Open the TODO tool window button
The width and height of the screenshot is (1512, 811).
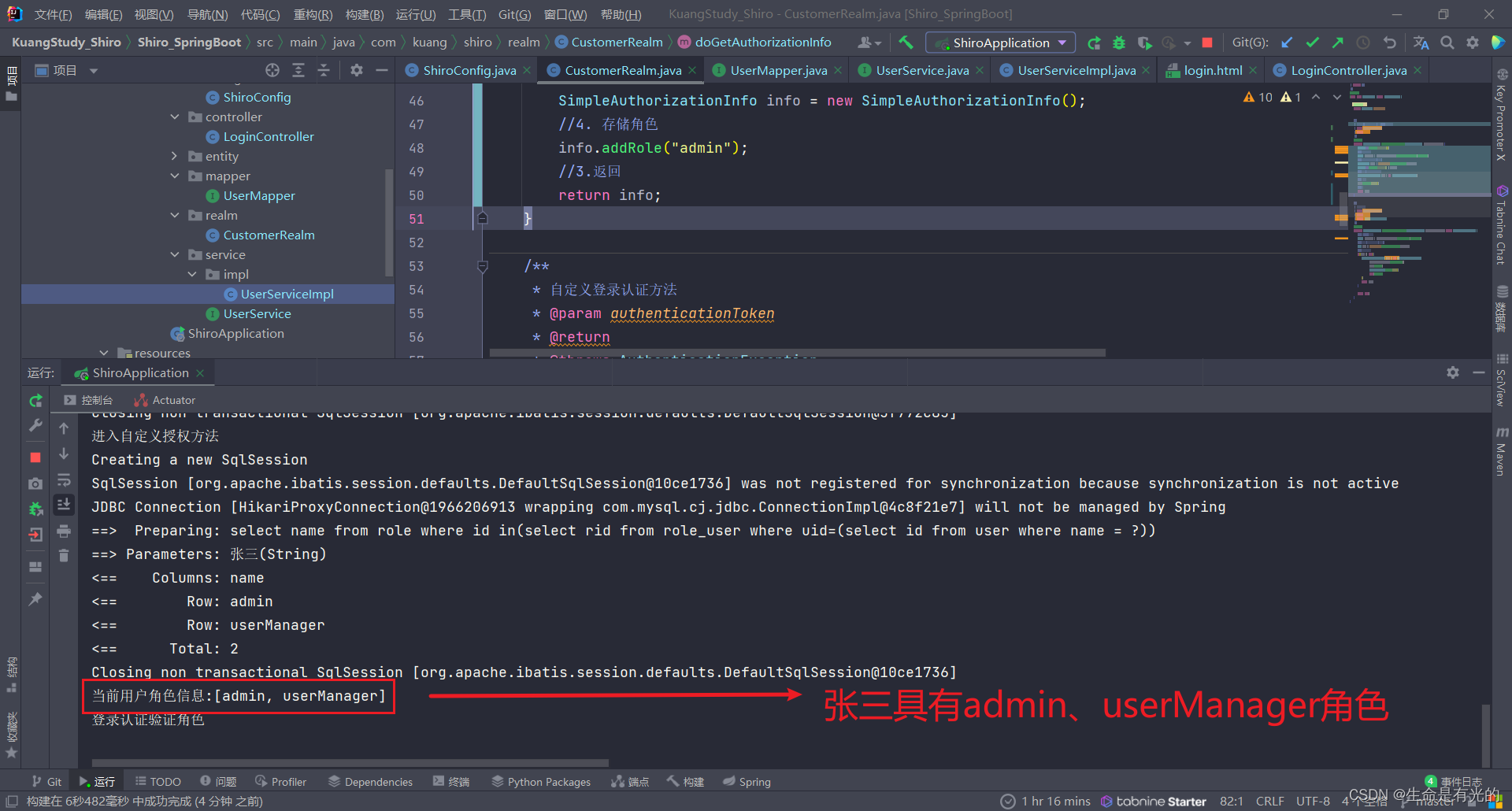coord(158,781)
